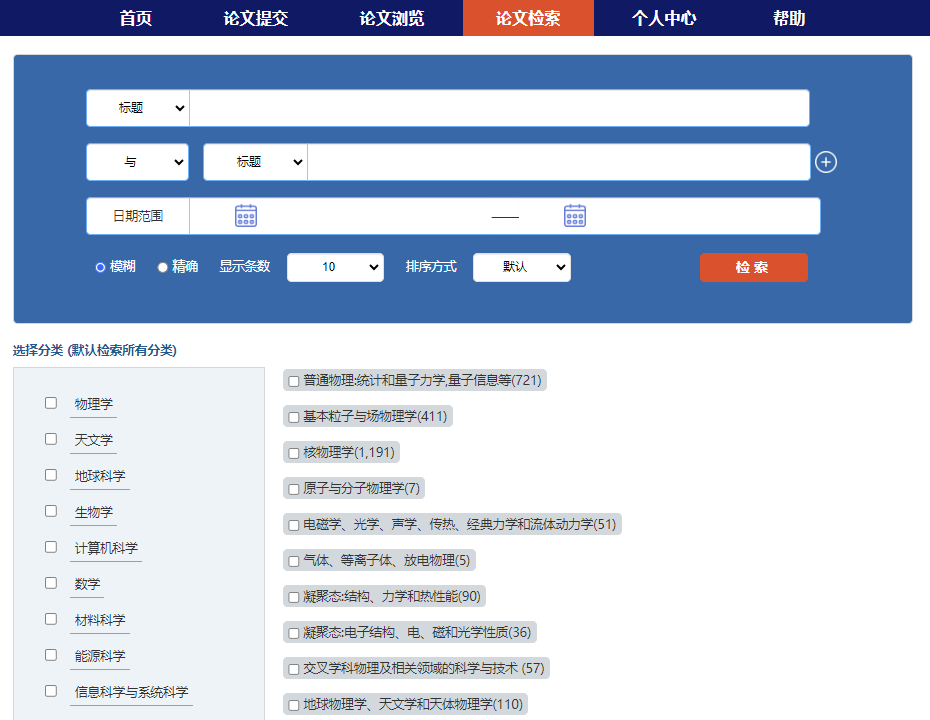Open the 排序方式 sort dropdown
Viewport: 930px width, 720px height.
(521, 267)
